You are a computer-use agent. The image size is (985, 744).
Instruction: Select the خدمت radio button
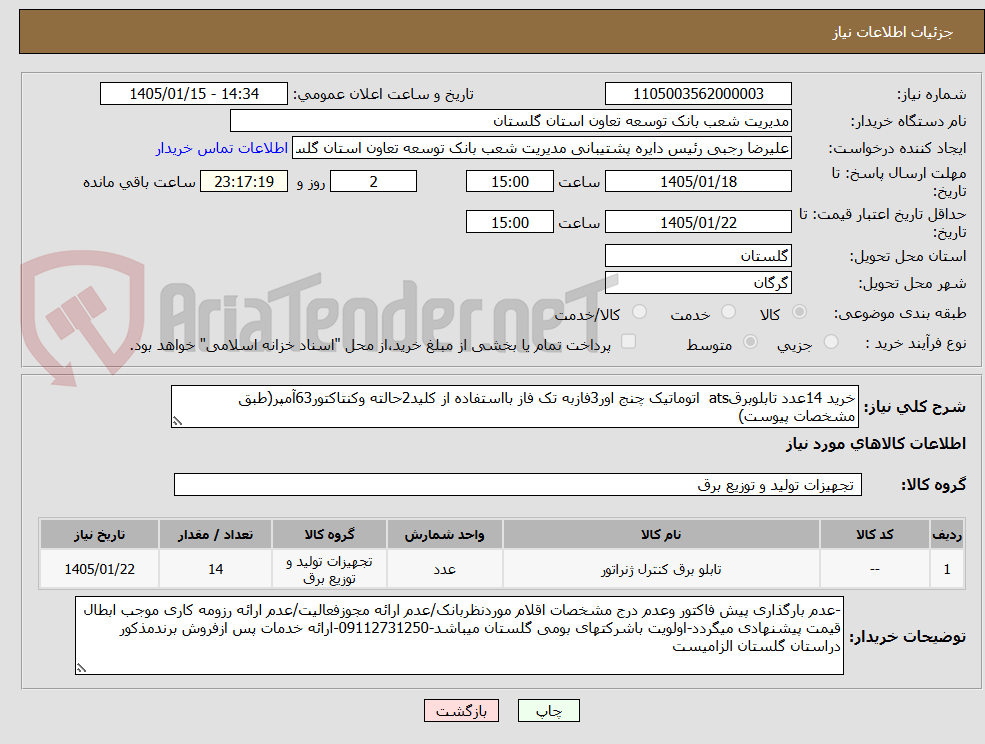click(729, 312)
